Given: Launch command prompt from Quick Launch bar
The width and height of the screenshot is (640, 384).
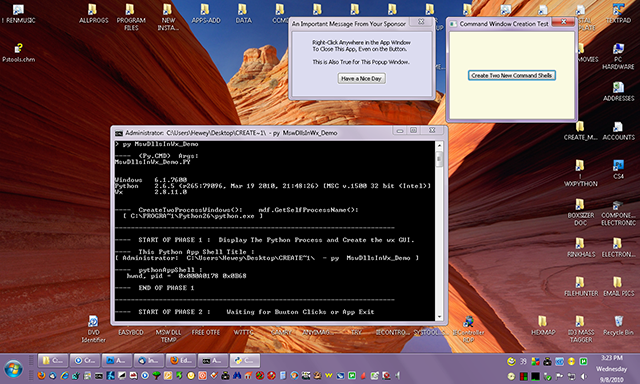Looking at the screenshot, I should (x=99, y=376).
